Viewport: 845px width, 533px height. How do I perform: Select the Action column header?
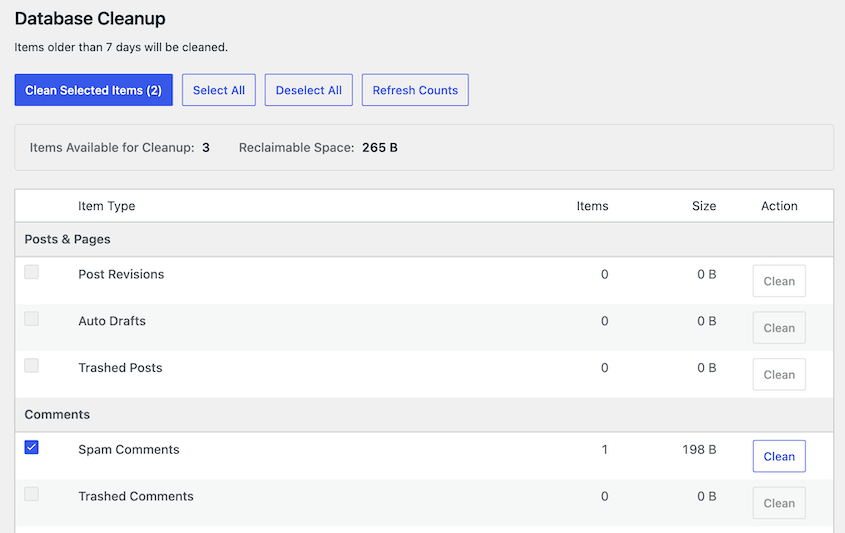779,206
